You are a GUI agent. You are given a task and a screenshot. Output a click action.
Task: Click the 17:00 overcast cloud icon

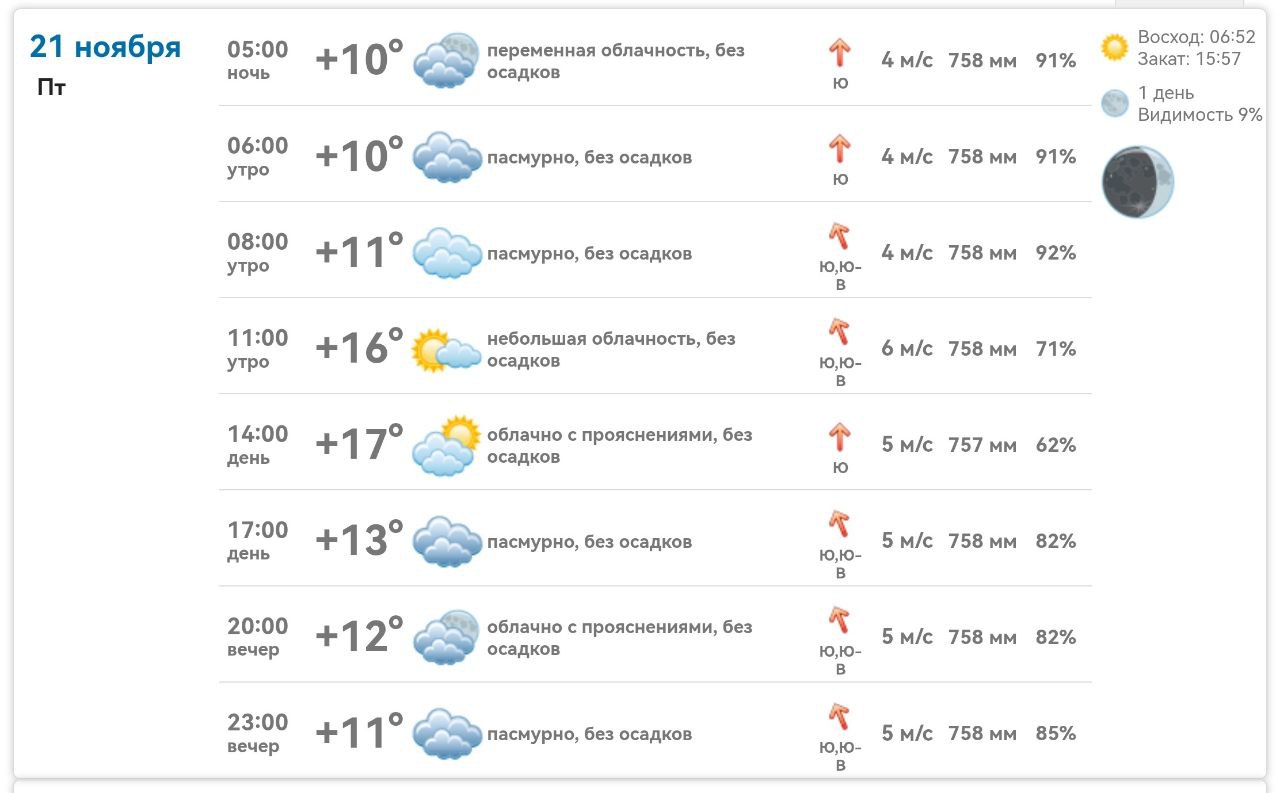pyautogui.click(x=446, y=542)
